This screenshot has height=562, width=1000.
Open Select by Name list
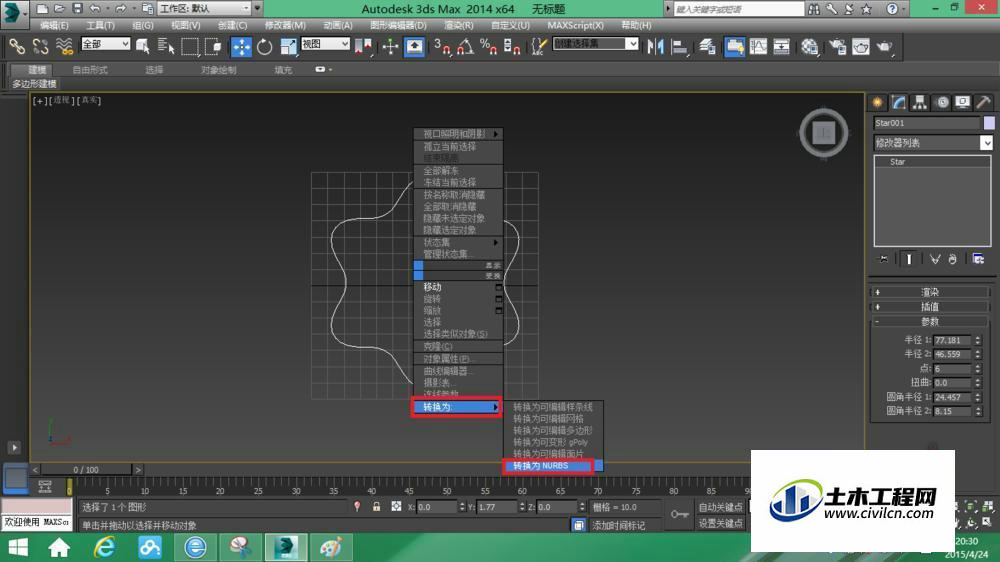tap(166, 47)
